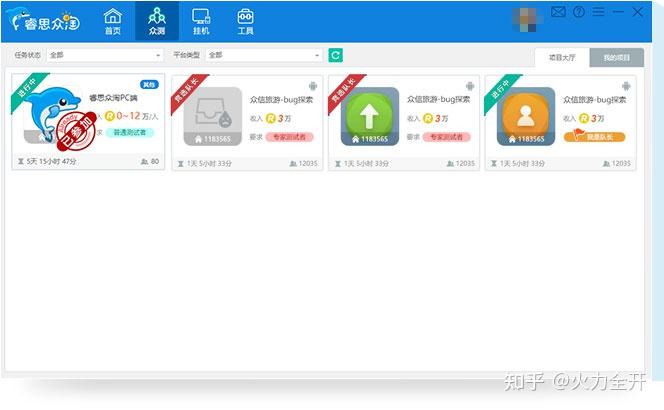Click the green refresh button
This screenshot has height=410, width=664.
pos(336,55)
